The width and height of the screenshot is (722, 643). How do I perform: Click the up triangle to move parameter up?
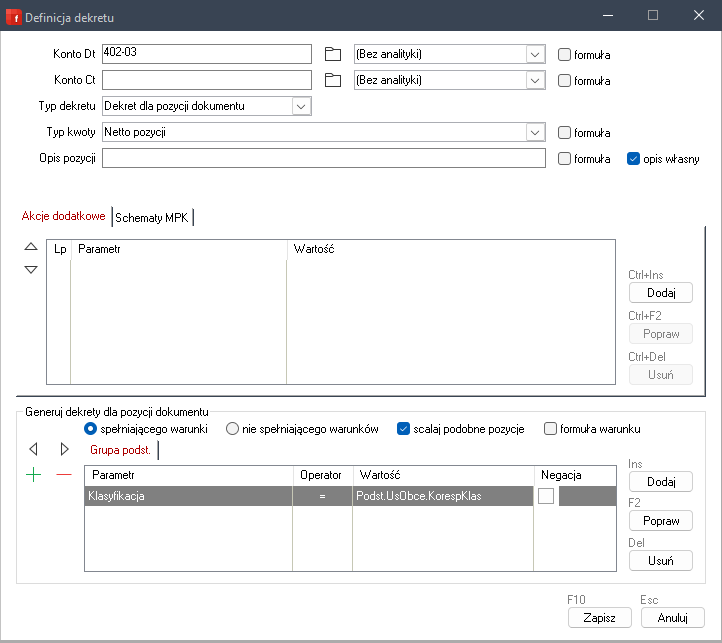click(x=31, y=247)
